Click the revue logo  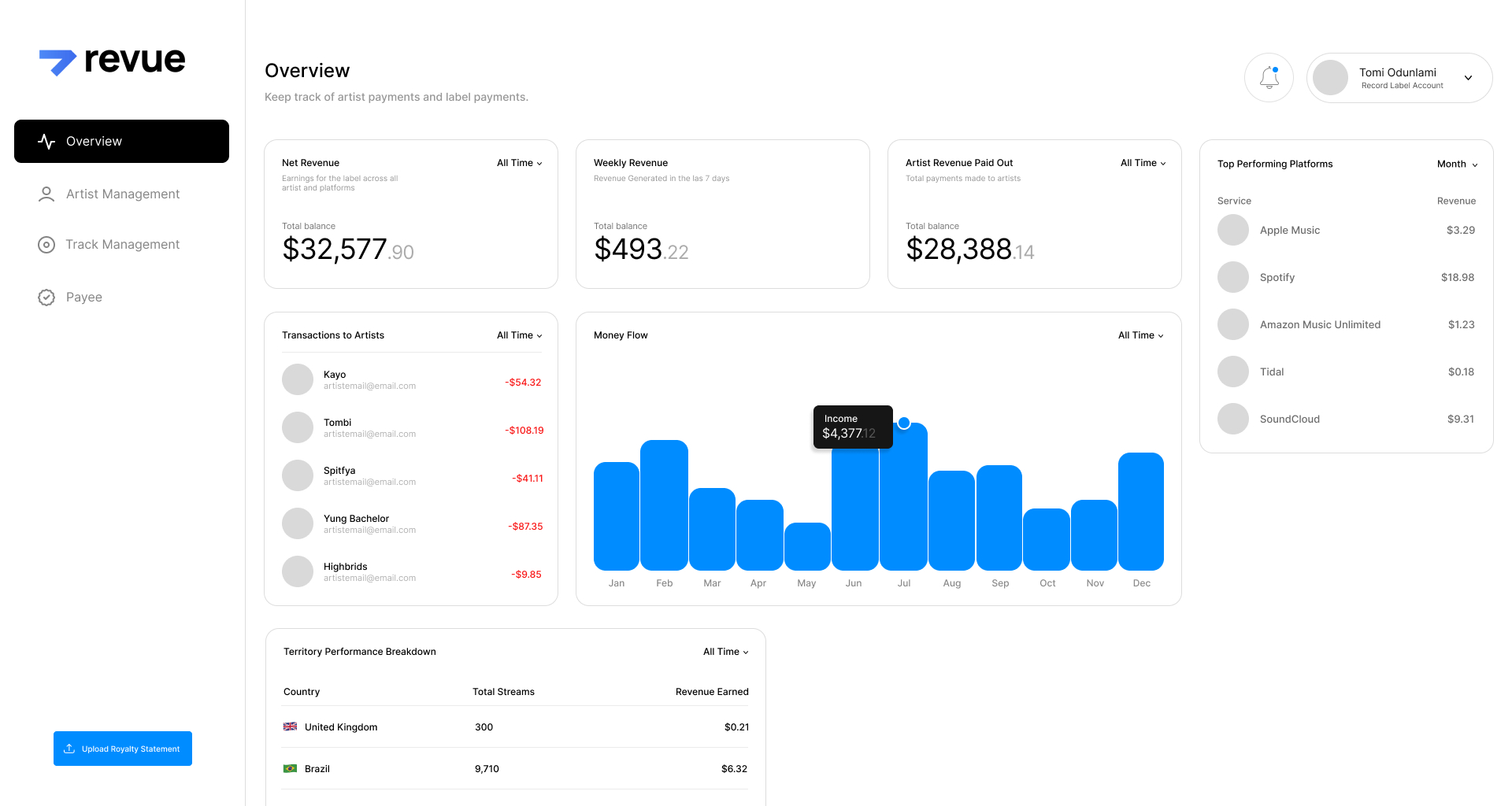click(112, 61)
